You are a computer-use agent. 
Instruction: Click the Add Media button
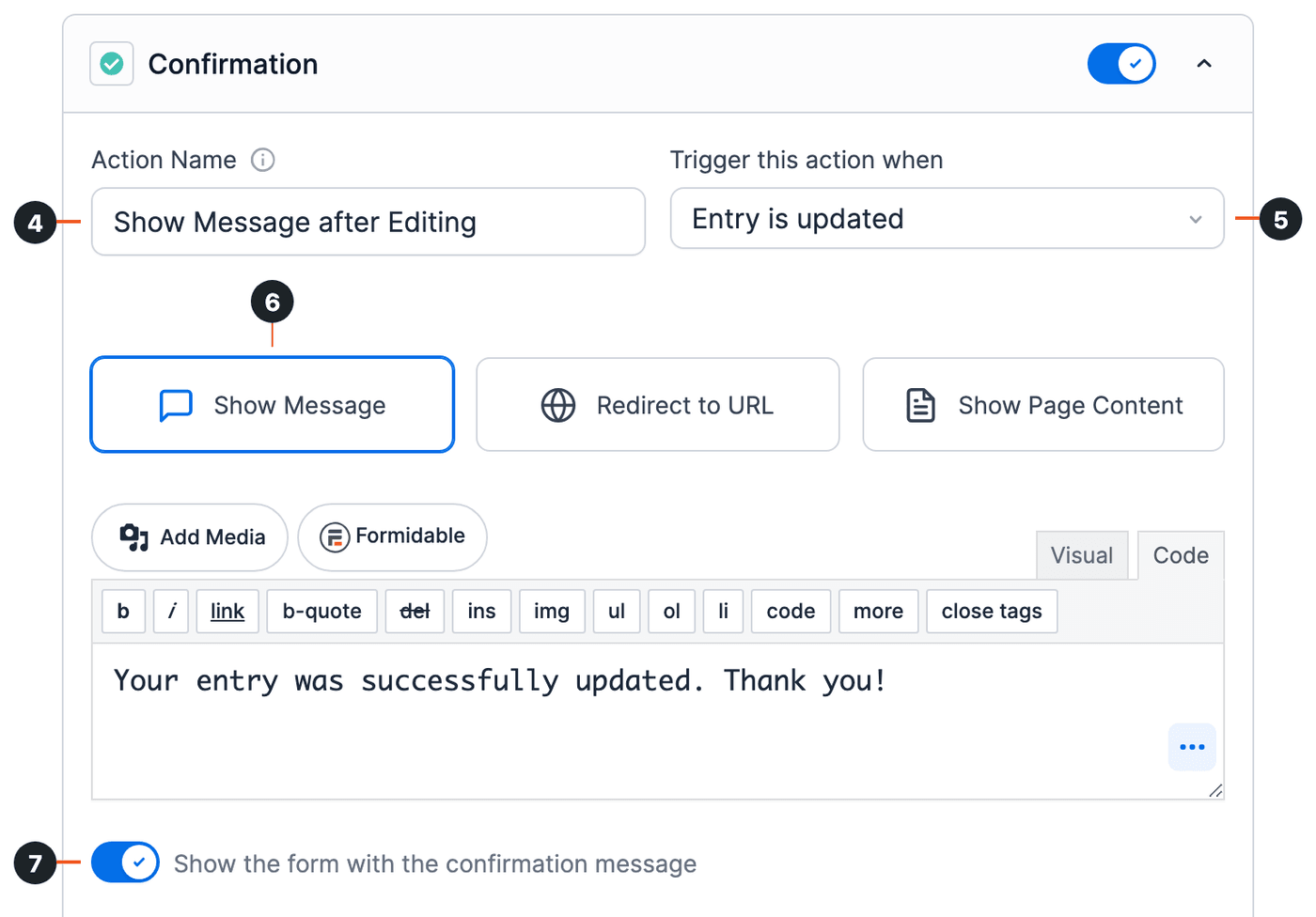coord(190,537)
